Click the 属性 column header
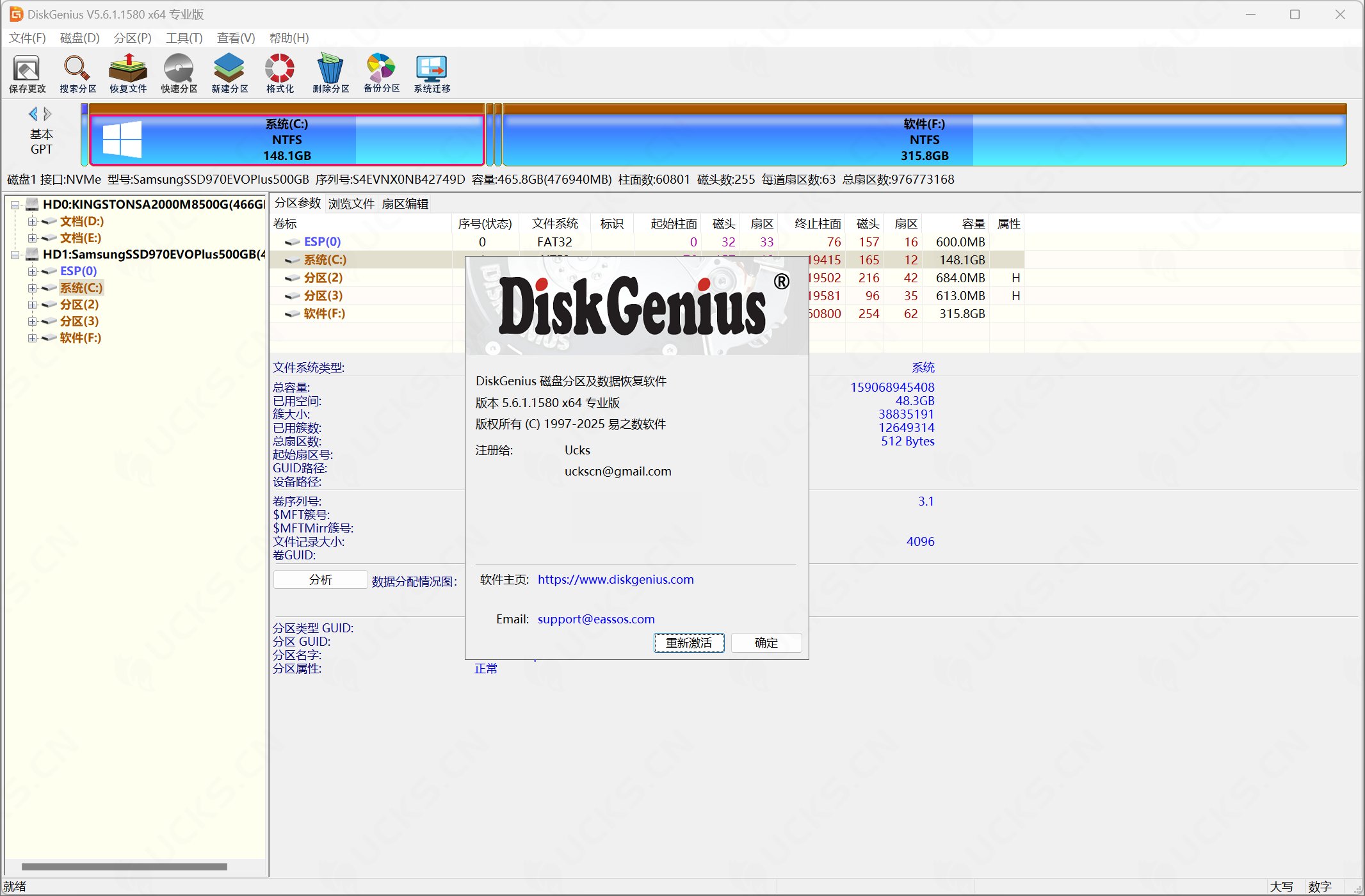Image resolution: width=1365 pixels, height=896 pixels. pyautogui.click(x=1008, y=223)
